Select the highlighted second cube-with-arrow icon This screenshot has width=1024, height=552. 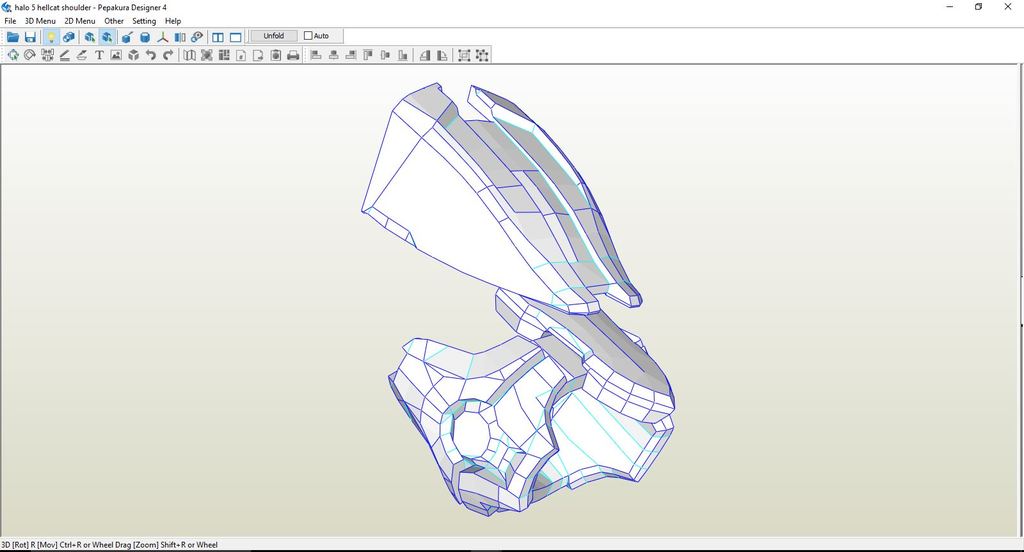tap(107, 37)
